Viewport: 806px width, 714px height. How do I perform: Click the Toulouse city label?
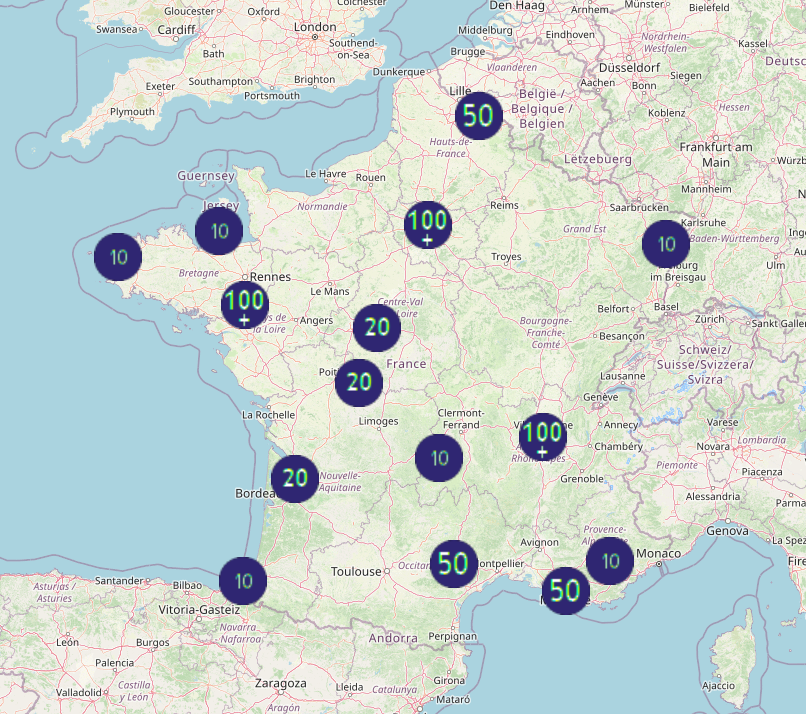tap(356, 572)
